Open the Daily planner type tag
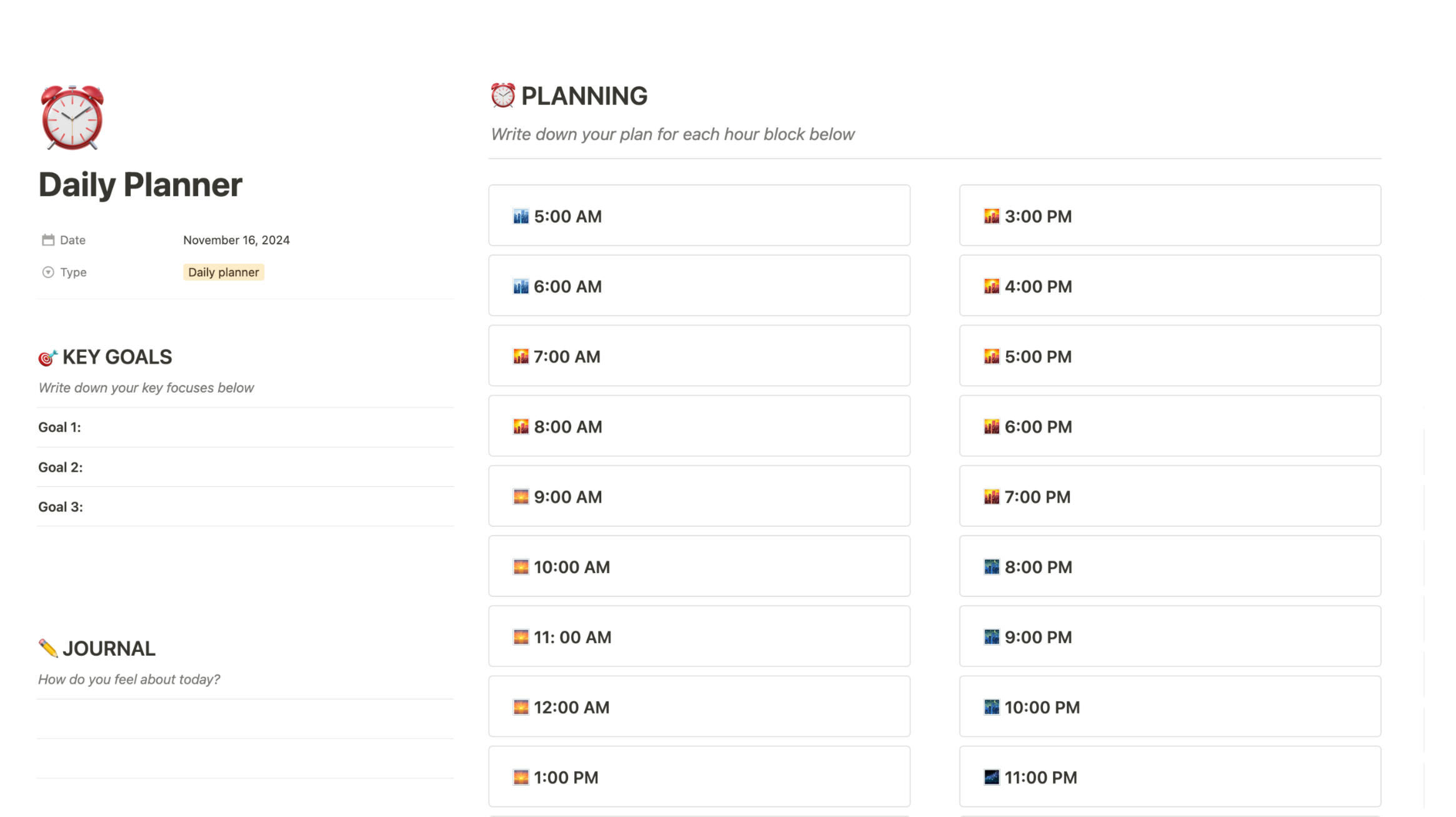The height and width of the screenshot is (817, 1456). pyautogui.click(x=223, y=272)
